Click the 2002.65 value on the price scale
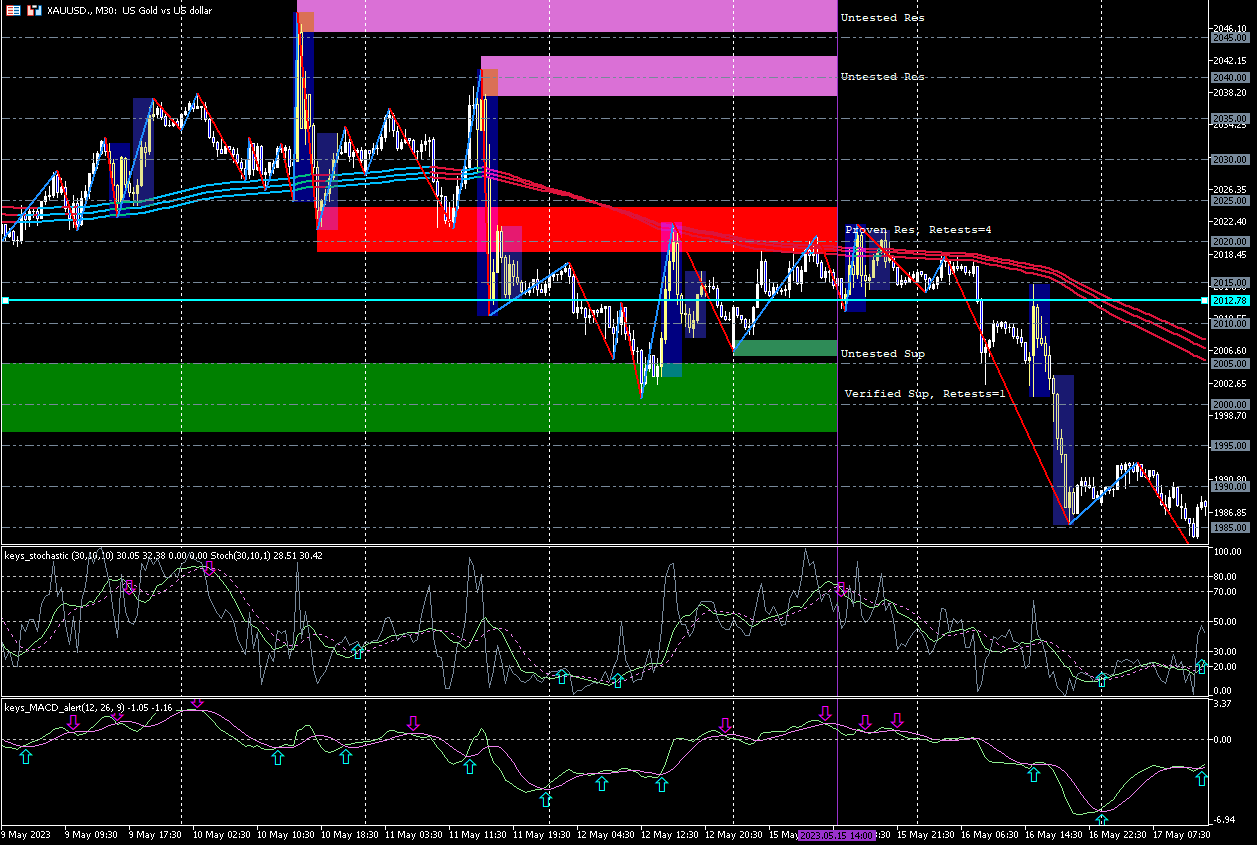The image size is (1257, 845). (x=1229, y=383)
